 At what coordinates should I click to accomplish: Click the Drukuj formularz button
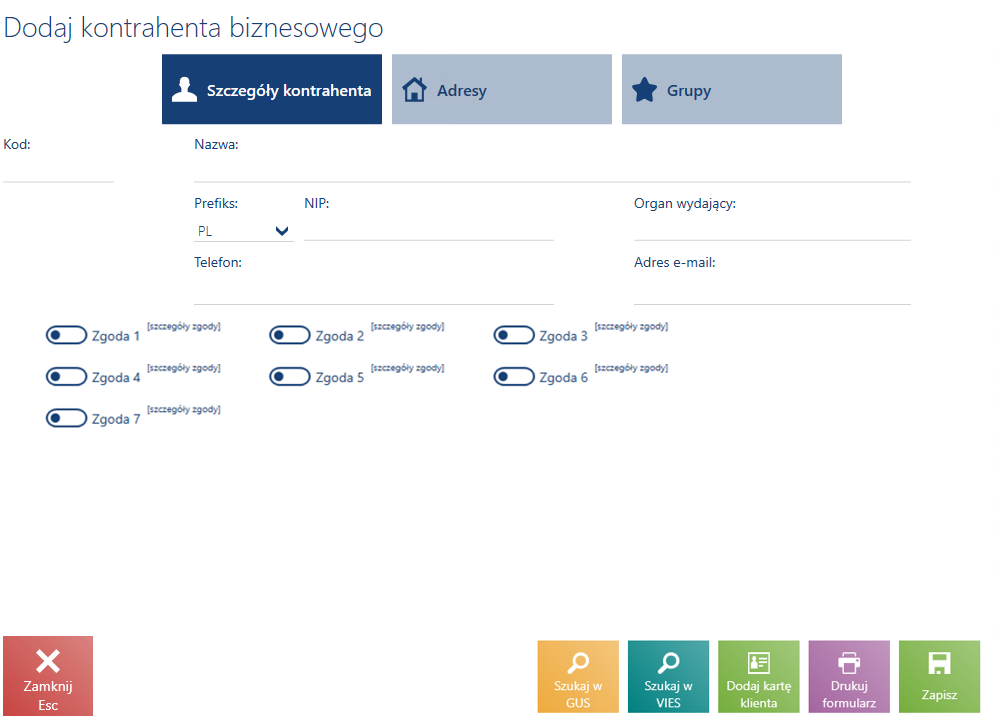pyautogui.click(x=849, y=676)
